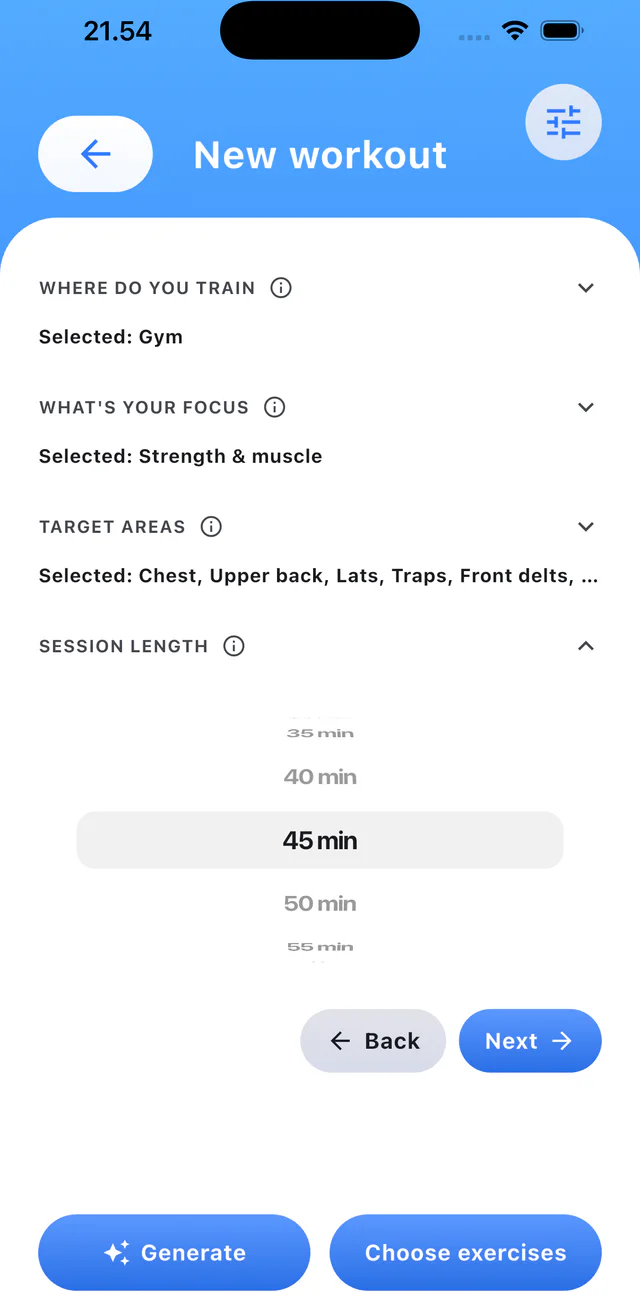
Task: Tap the selected target areas summary text
Action: click(319, 576)
